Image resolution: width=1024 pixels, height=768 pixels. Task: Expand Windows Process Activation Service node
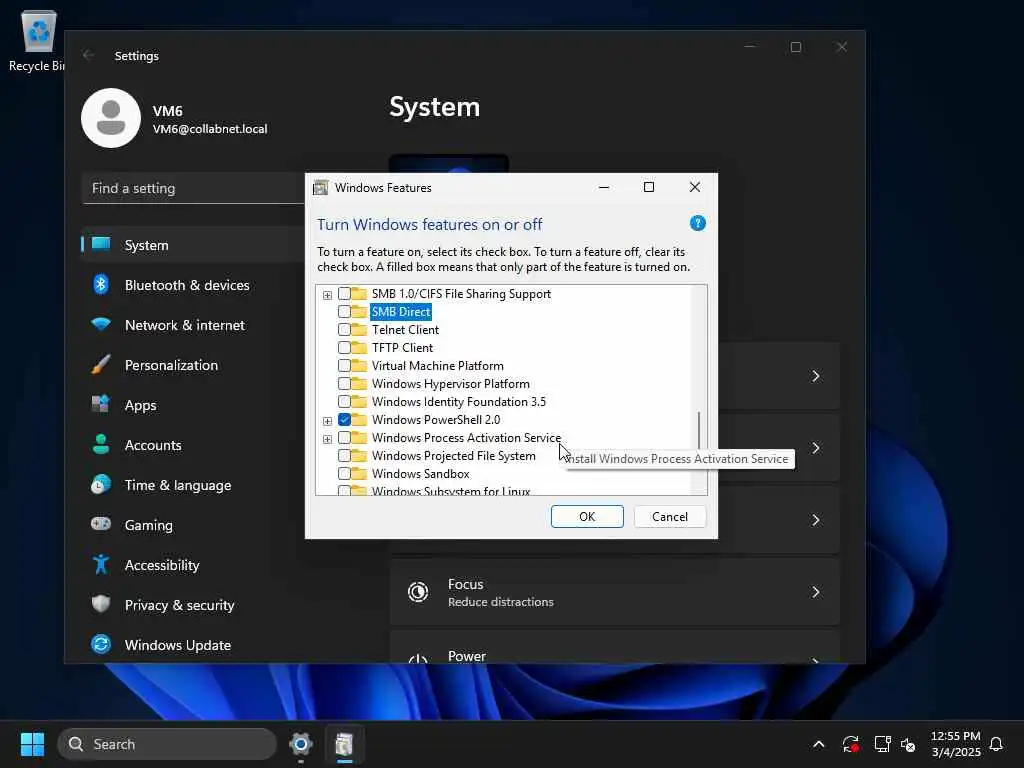(327, 439)
